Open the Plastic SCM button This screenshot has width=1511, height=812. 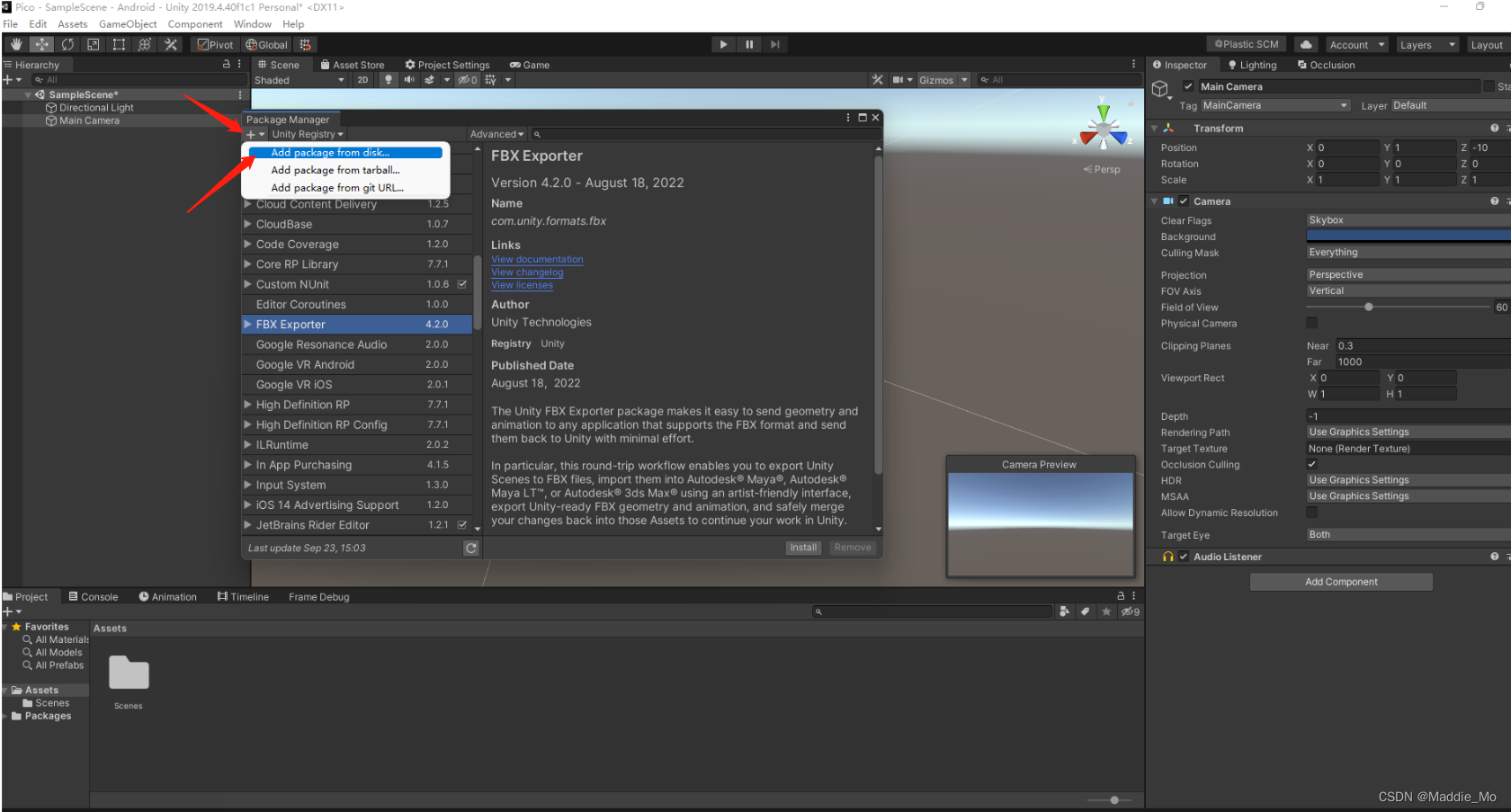[1247, 44]
